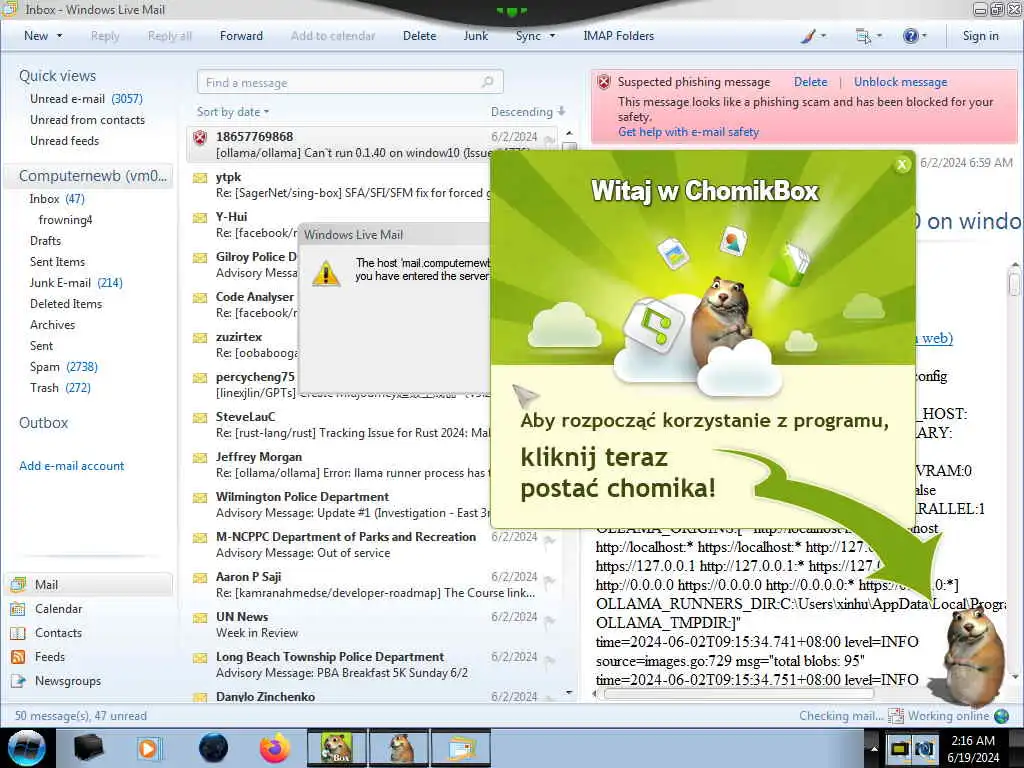Click the Find a message search field
1024x768 pixels.
[350, 82]
